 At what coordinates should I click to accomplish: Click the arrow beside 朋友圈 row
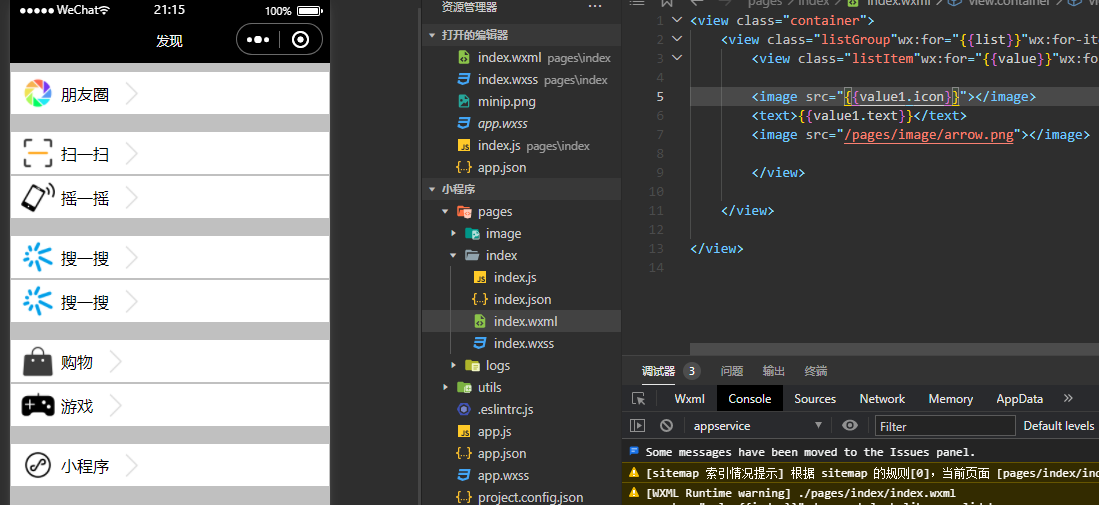click(132, 94)
